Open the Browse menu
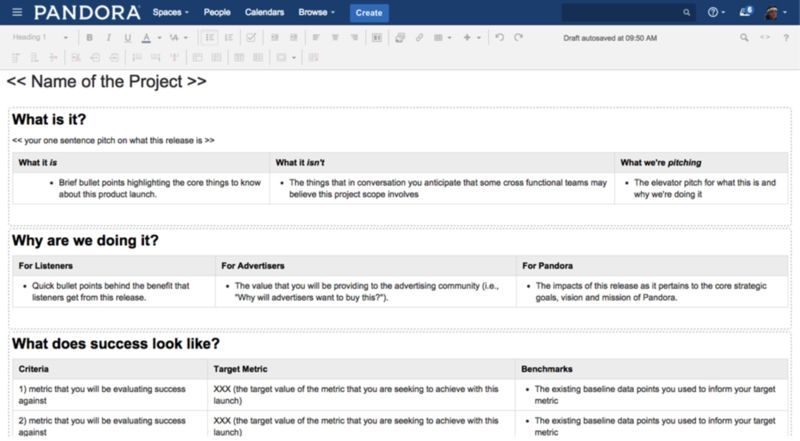The image size is (800, 441). (316, 12)
